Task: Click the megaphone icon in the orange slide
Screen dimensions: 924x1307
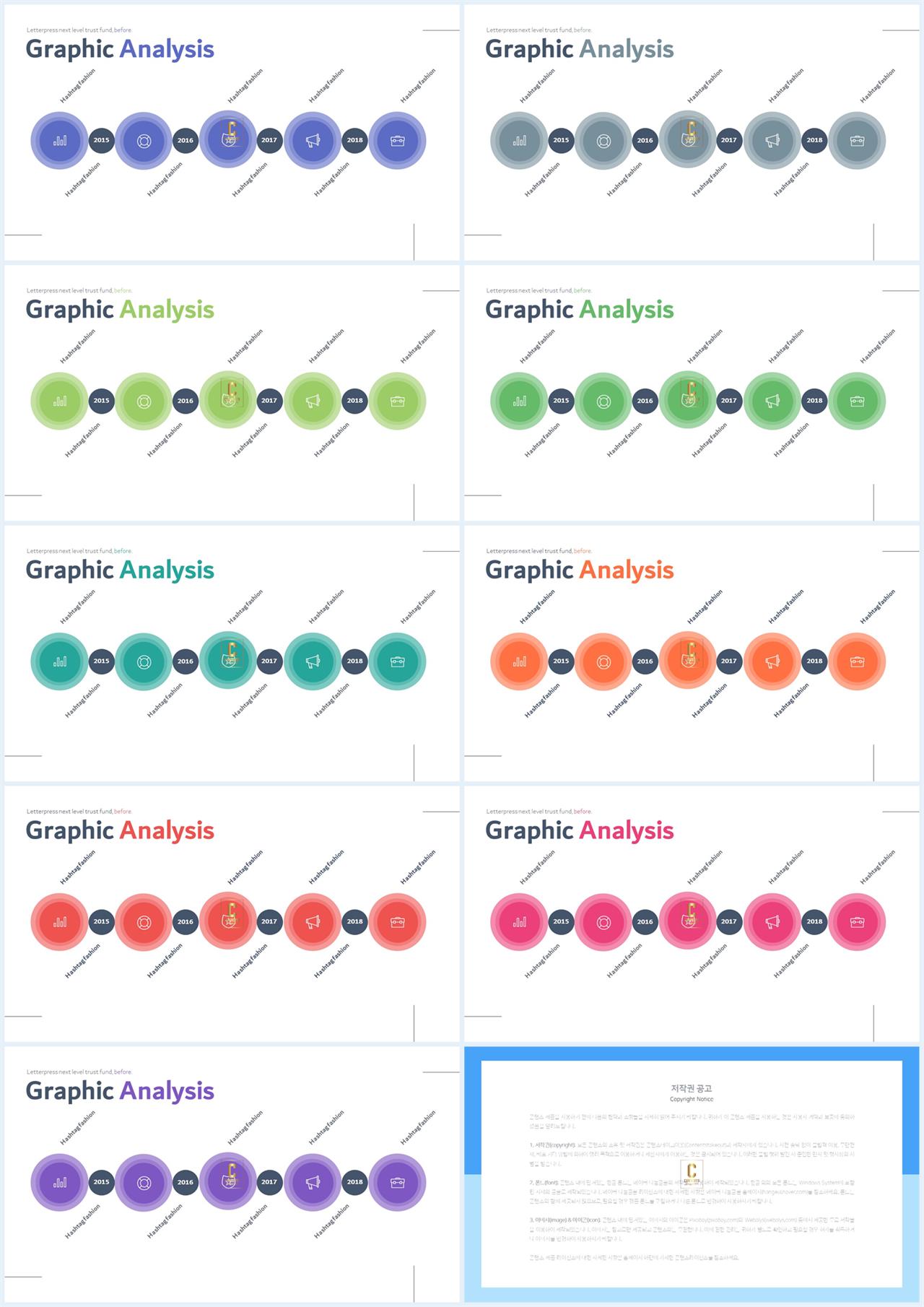Action: tap(772, 661)
